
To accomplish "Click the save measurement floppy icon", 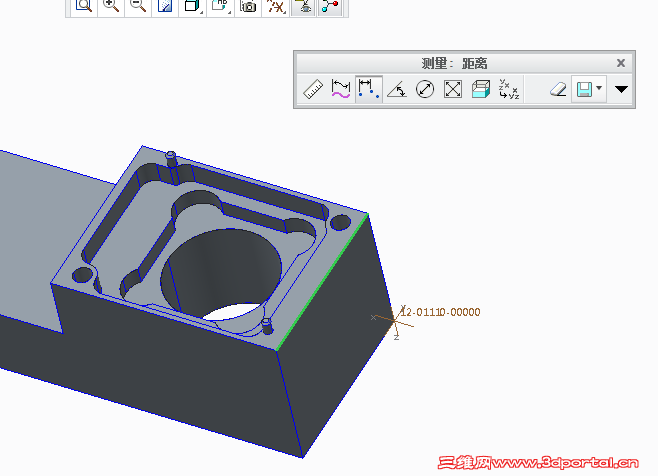I will [584, 89].
